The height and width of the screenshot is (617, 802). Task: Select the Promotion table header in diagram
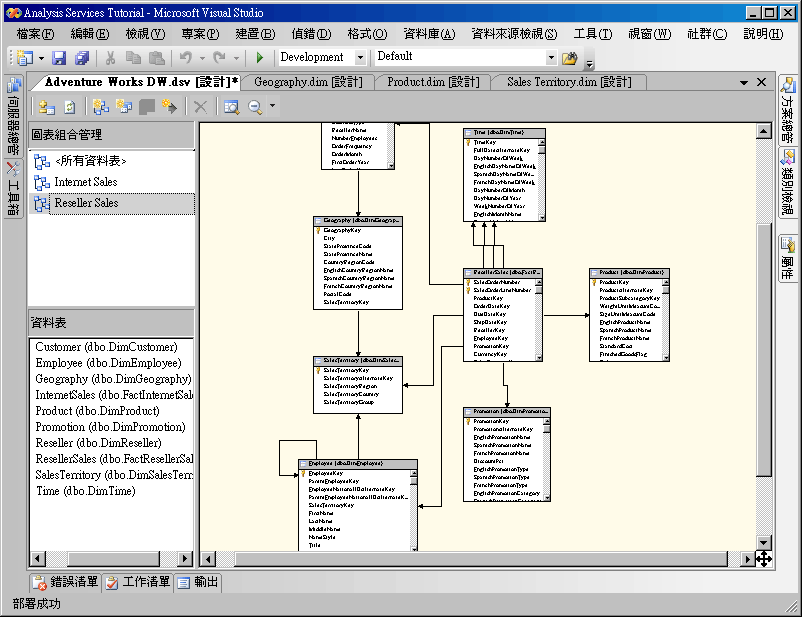click(507, 411)
